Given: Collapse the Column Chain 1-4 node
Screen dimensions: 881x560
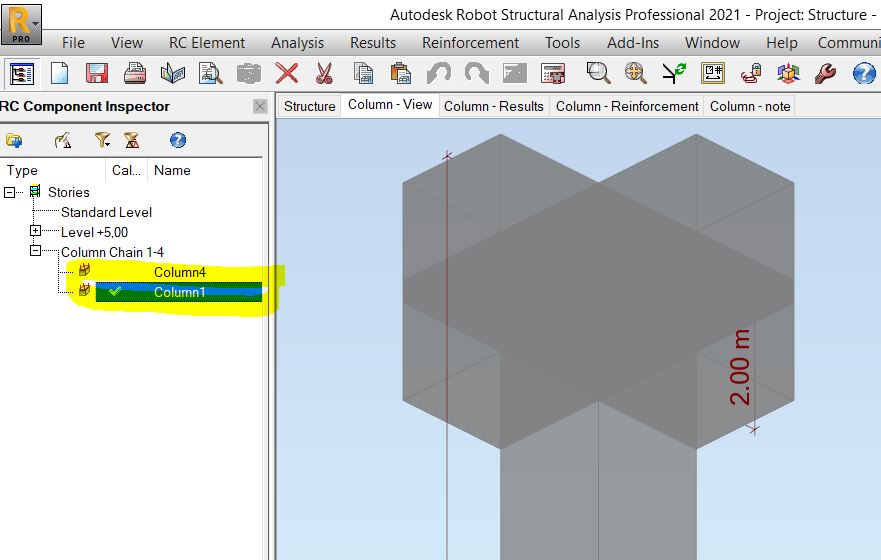Looking at the screenshot, I should tap(35, 250).
